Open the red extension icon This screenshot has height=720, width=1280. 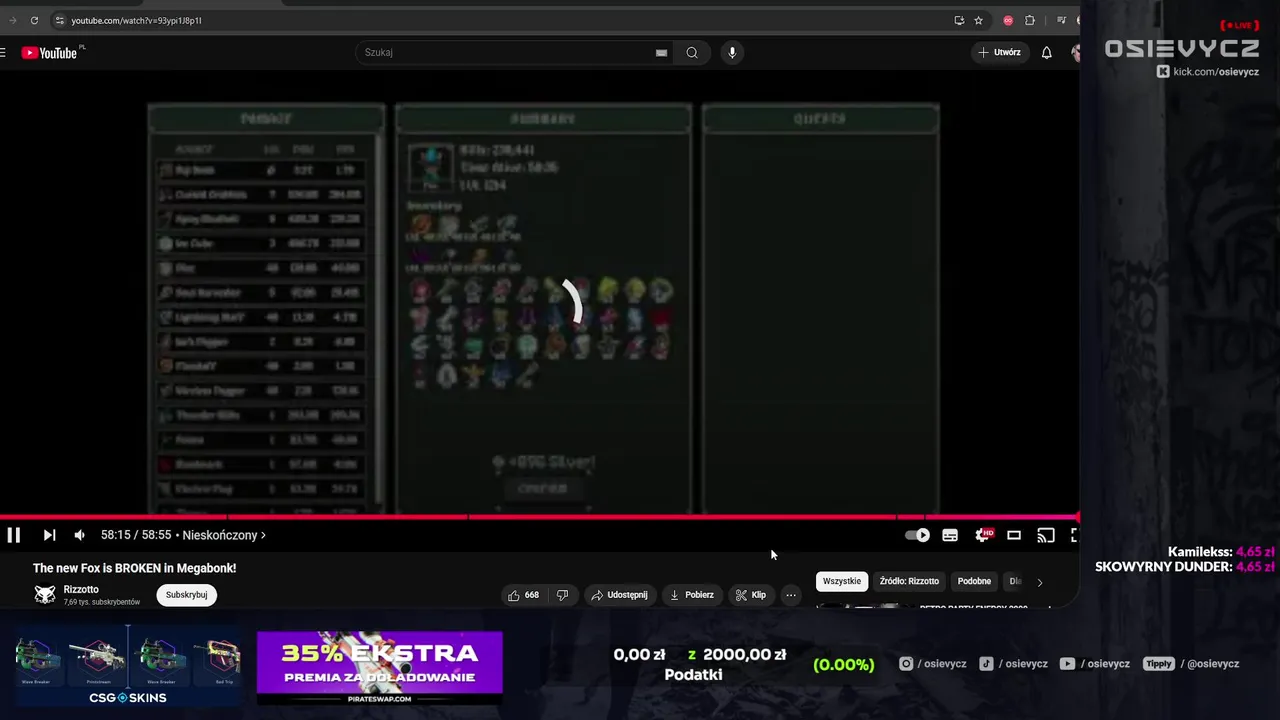[1008, 20]
